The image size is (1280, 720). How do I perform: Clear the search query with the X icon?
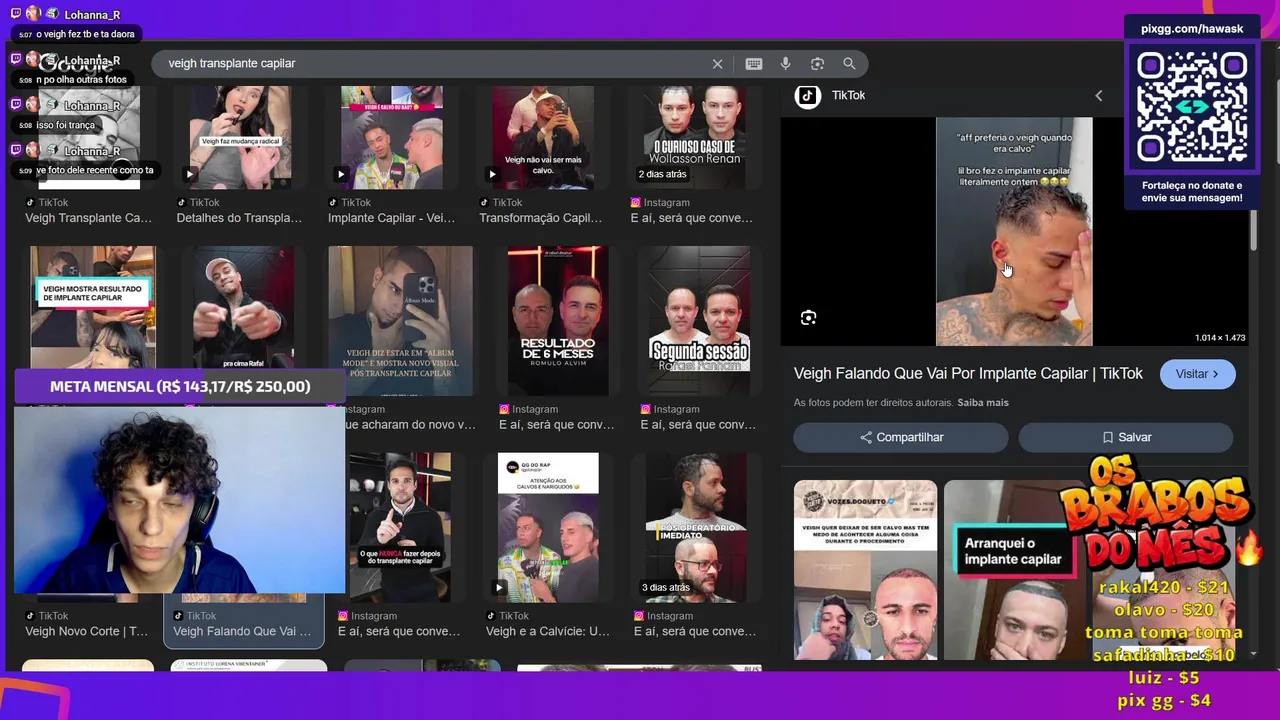coord(717,64)
